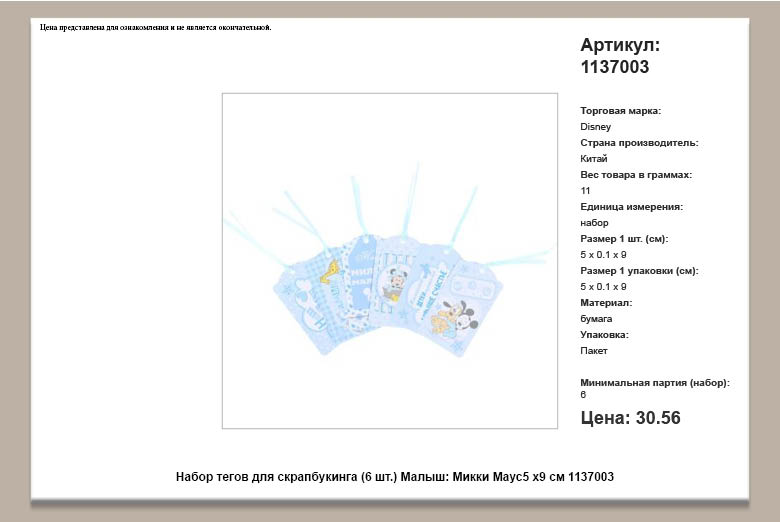This screenshot has height=522, width=780.
Task: Click the country value 'Китай'
Action: [x=593, y=159]
